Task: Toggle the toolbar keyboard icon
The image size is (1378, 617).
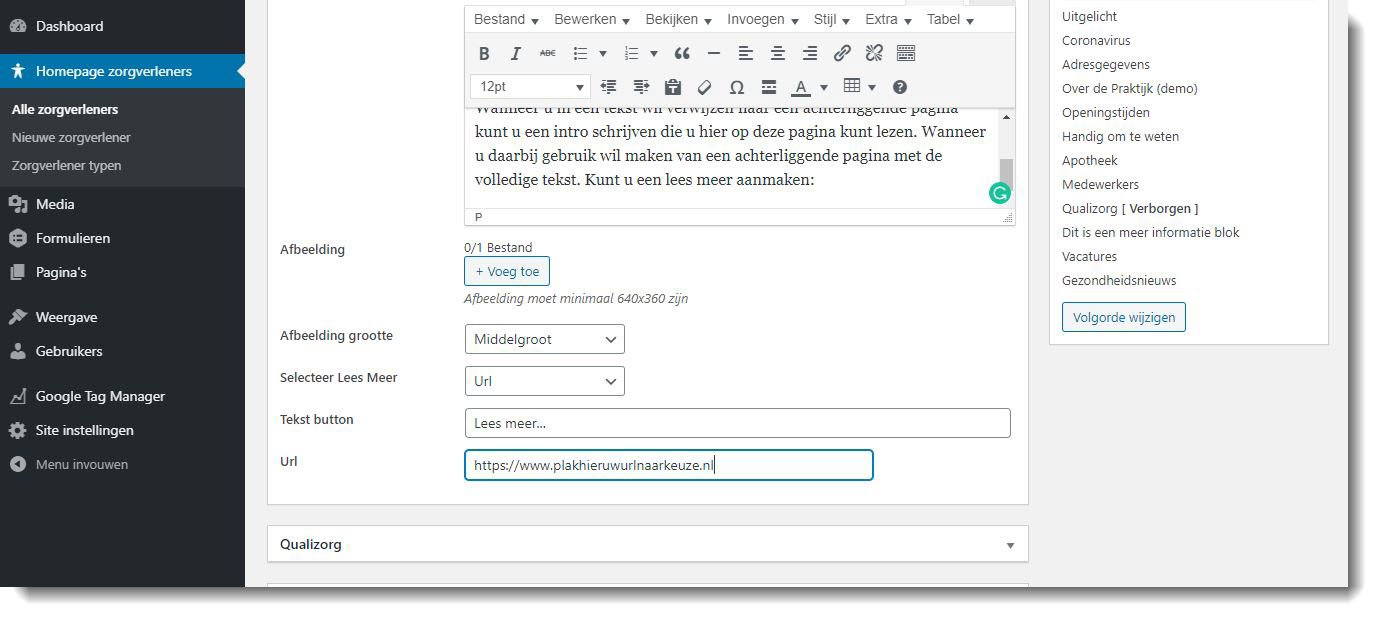Action: click(906, 53)
